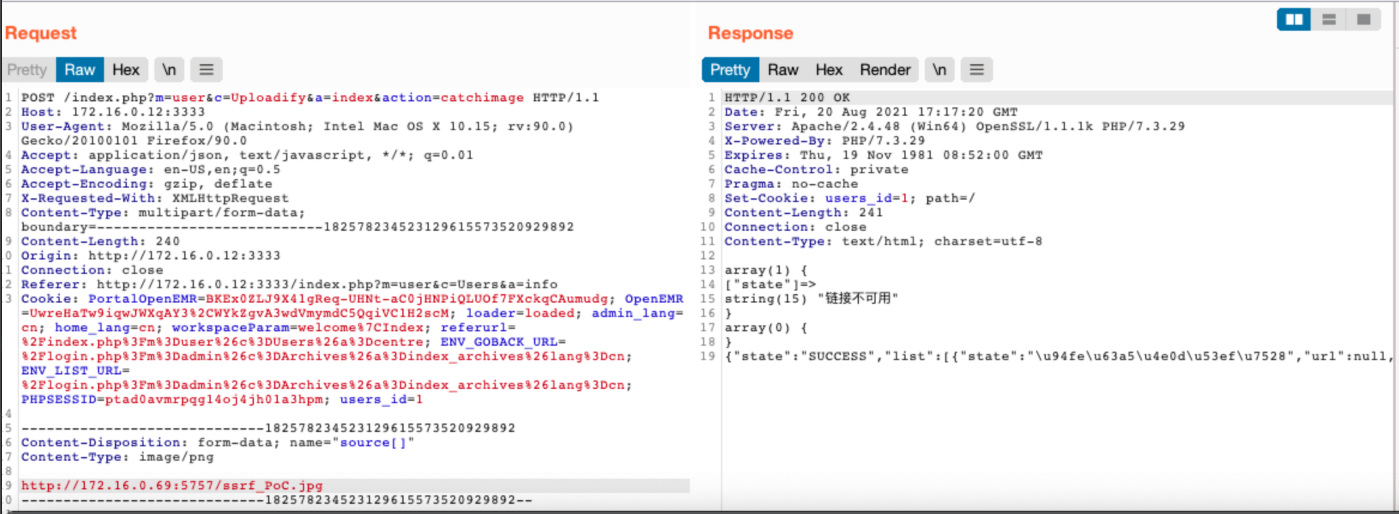The image size is (1399, 514).
Task: Click the array(0) { line in response
Action: (x=766, y=328)
